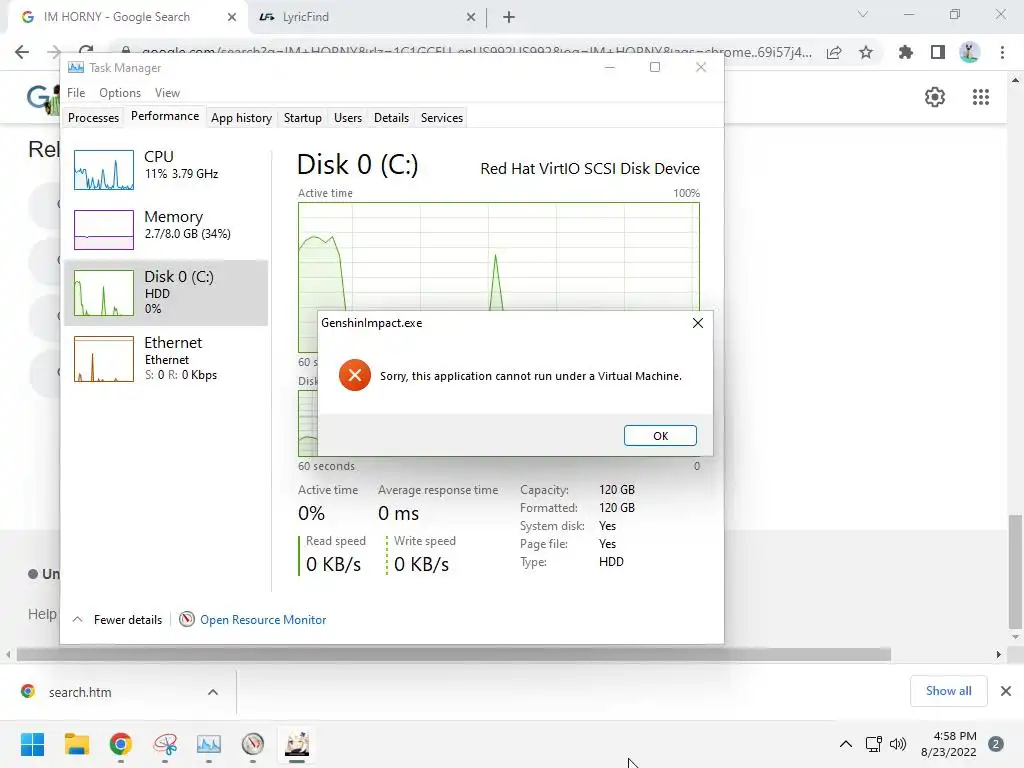
Task: Click the page's vertical scrollbar thumb
Action: pyautogui.click(x=1015, y=571)
